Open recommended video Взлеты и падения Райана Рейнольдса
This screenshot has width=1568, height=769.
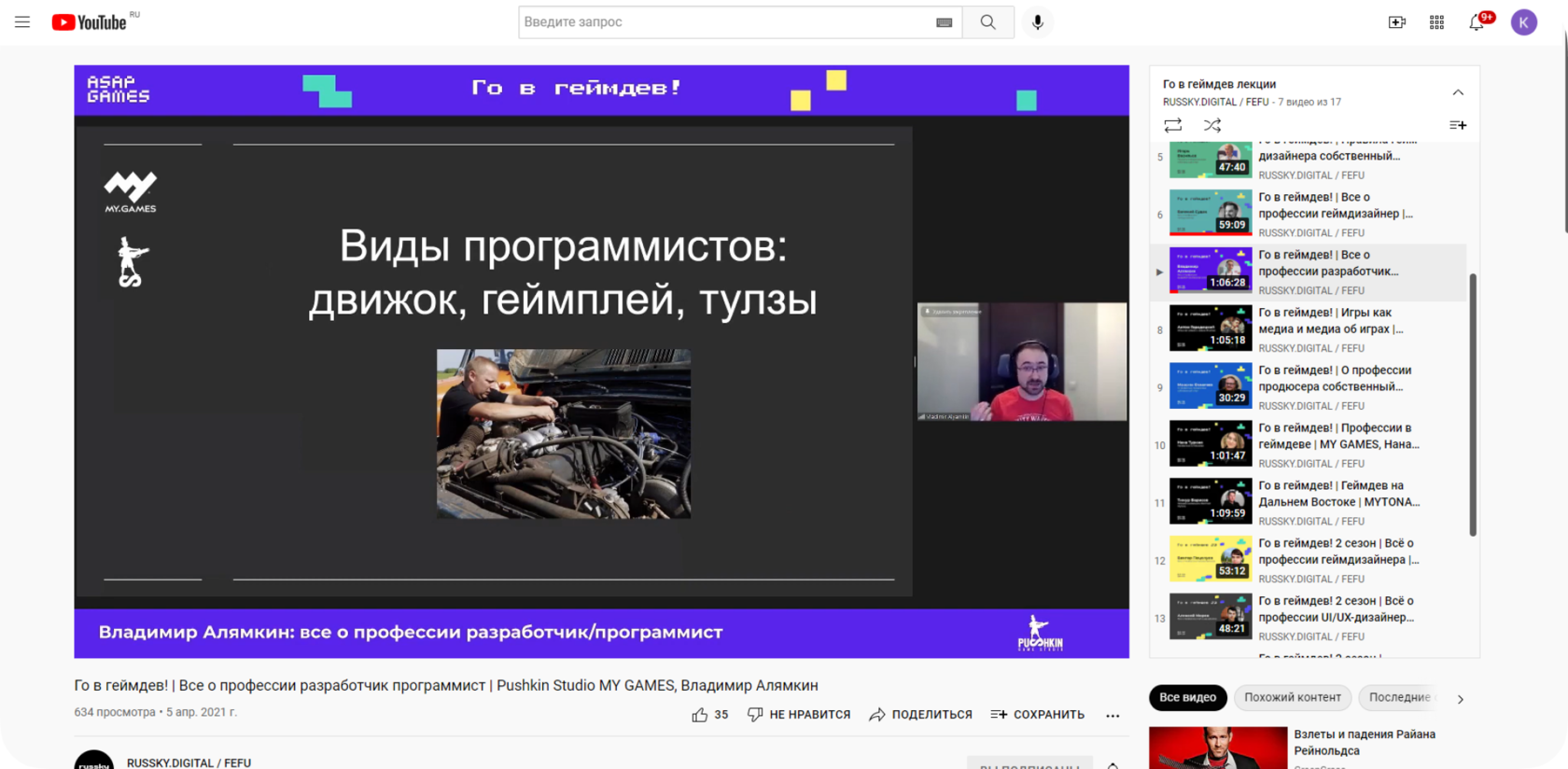pyautogui.click(x=1365, y=743)
